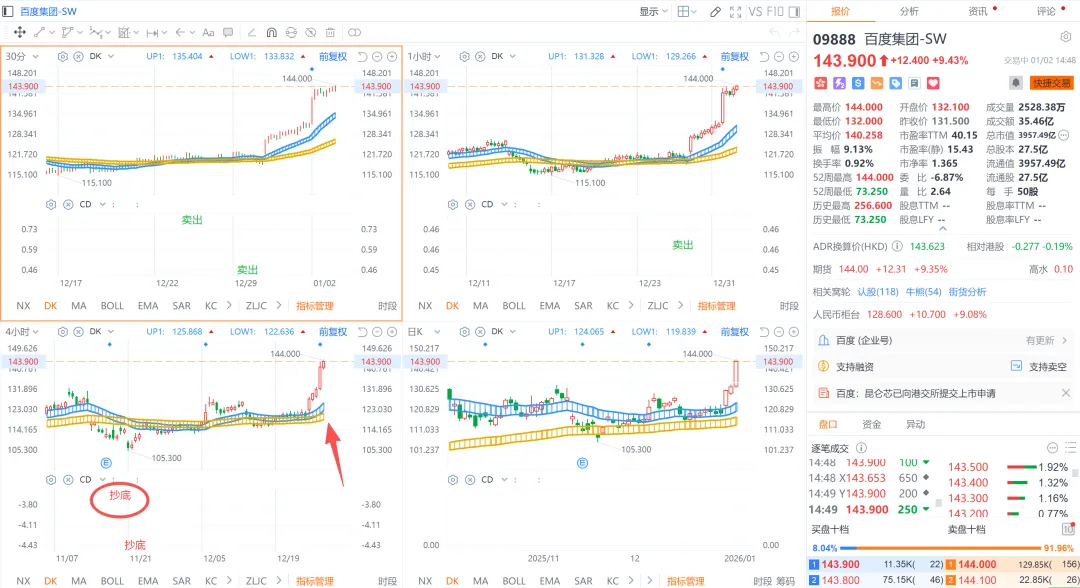Image resolution: width=1080 pixels, height=588 pixels.
Task: Open 牛熊(54) link
Action: pos(923,292)
